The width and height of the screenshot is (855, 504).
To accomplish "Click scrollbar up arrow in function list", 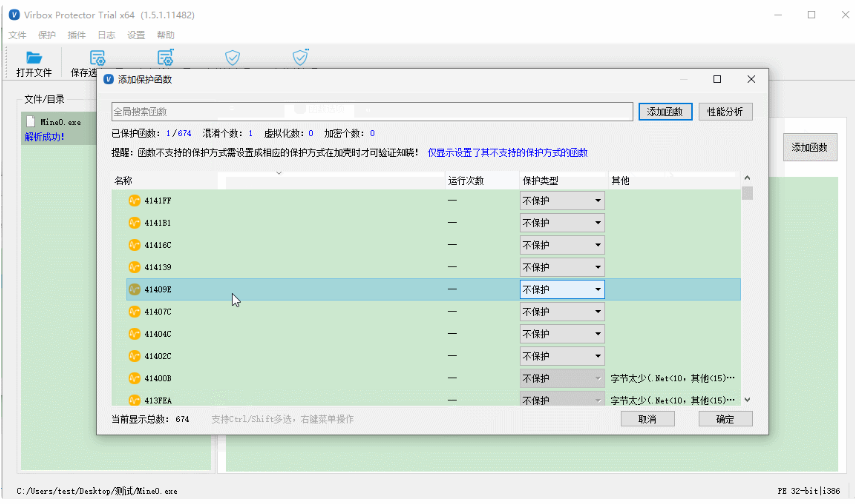I will [x=748, y=178].
